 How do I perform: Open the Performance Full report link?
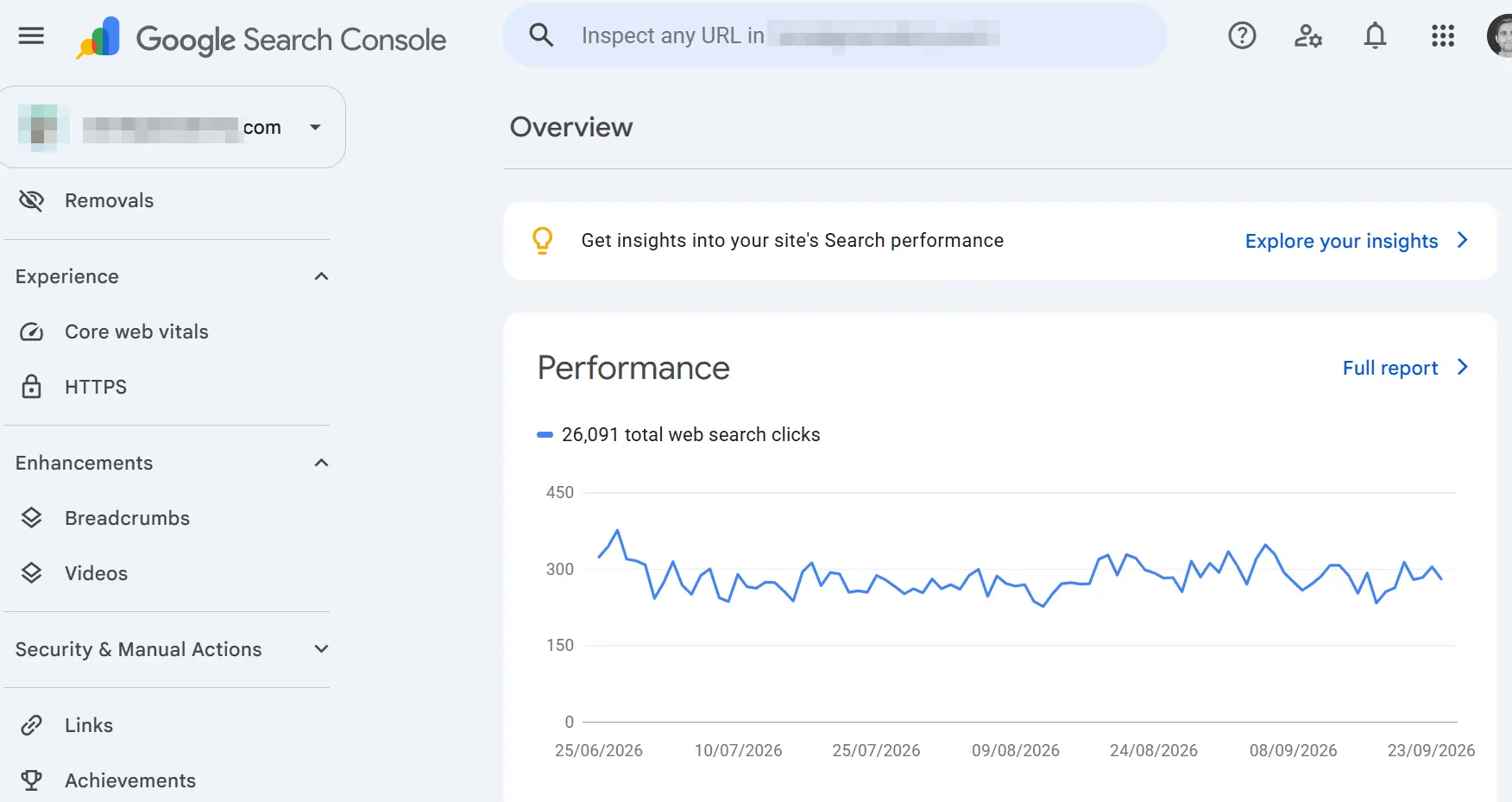(1390, 368)
